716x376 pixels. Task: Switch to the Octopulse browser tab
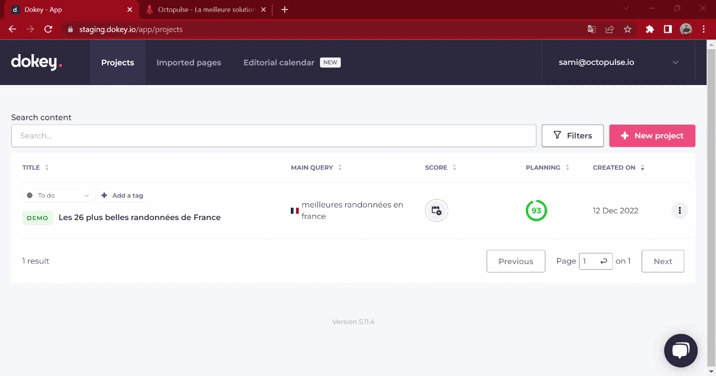(x=206, y=10)
